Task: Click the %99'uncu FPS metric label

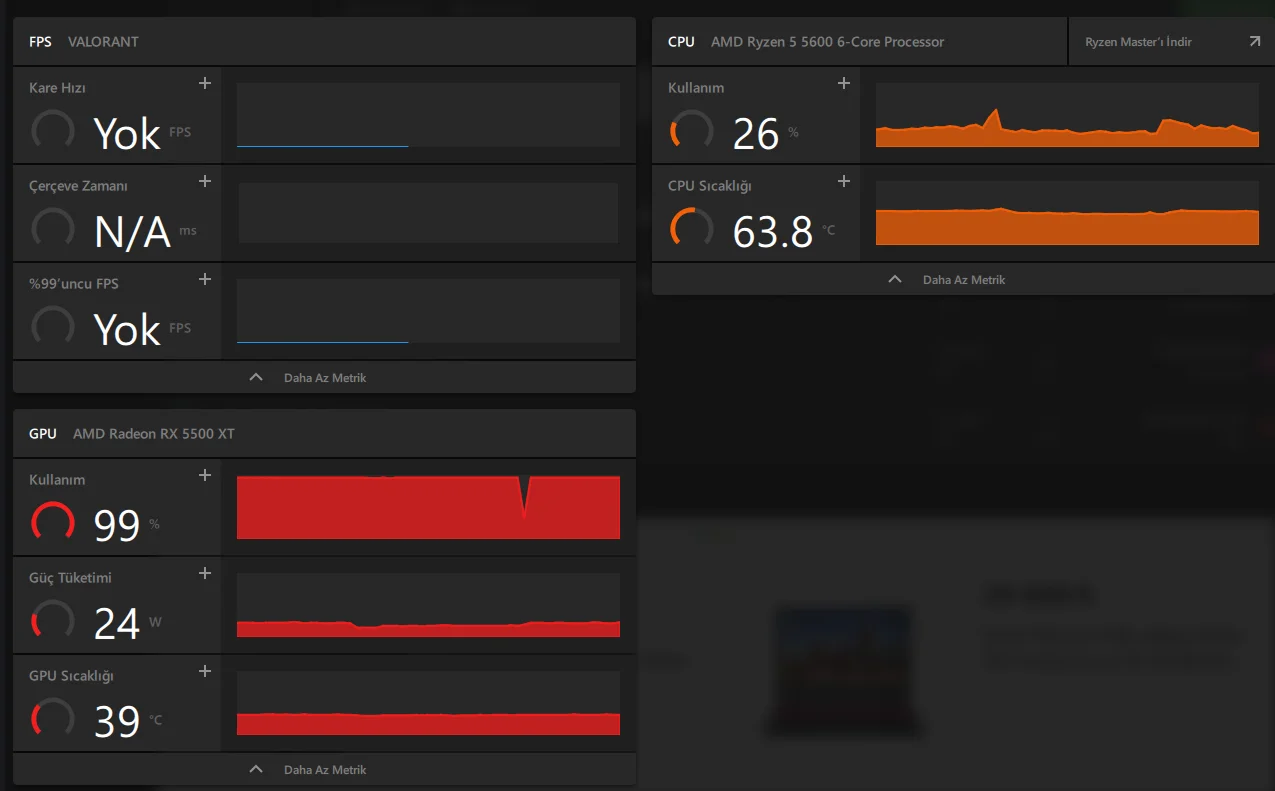Action: point(74,284)
